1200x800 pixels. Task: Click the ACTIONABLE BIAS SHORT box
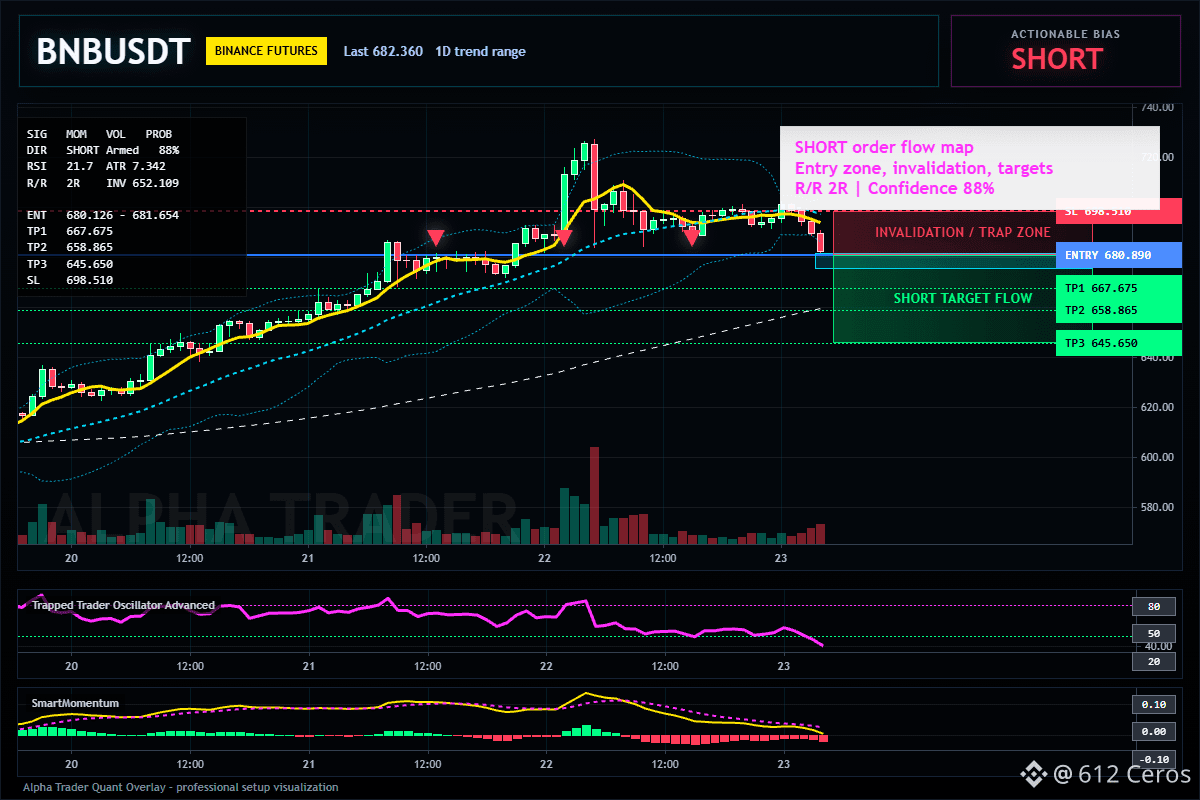pos(1065,51)
